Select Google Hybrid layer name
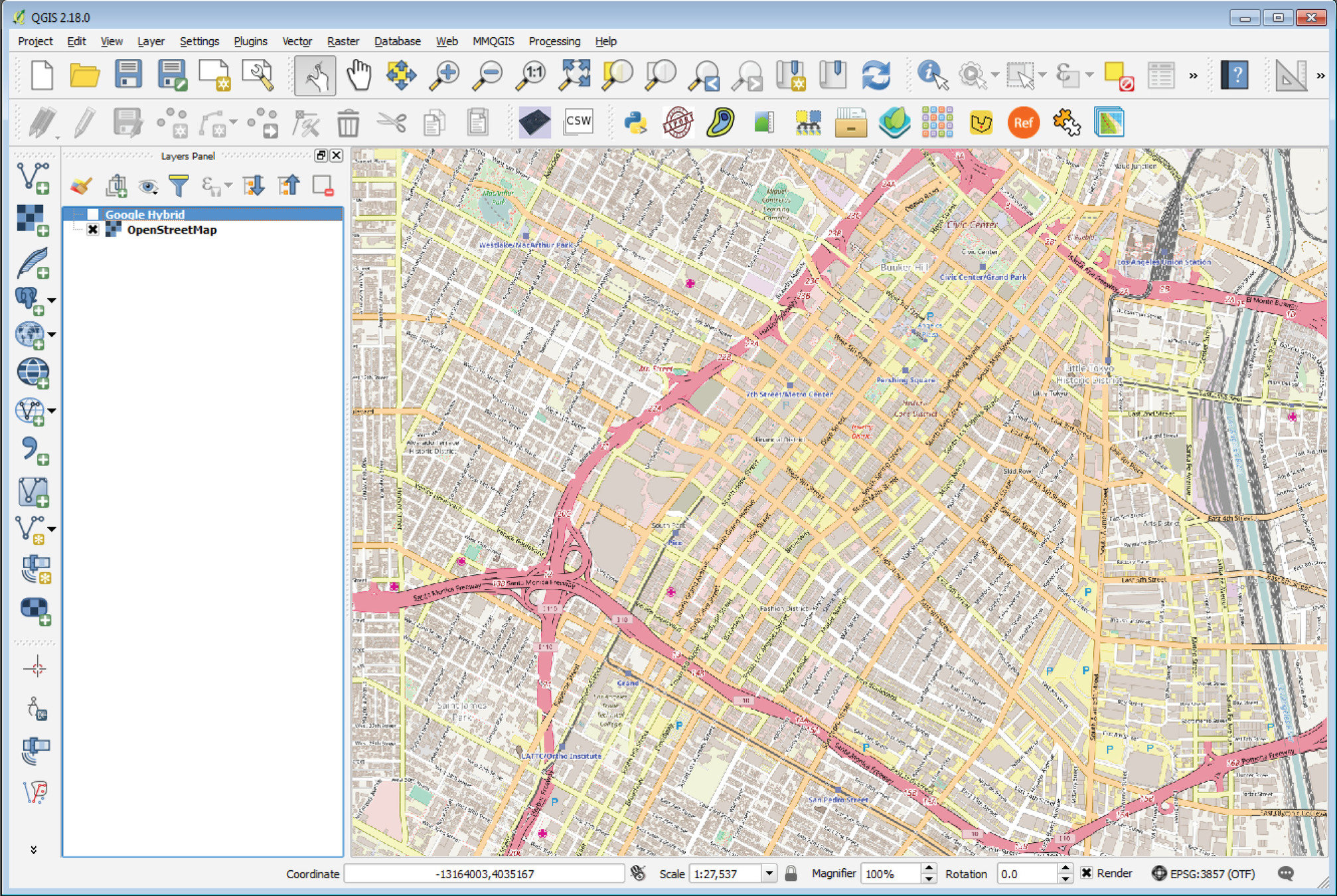Image resolution: width=1337 pixels, height=896 pixels. 145,214
